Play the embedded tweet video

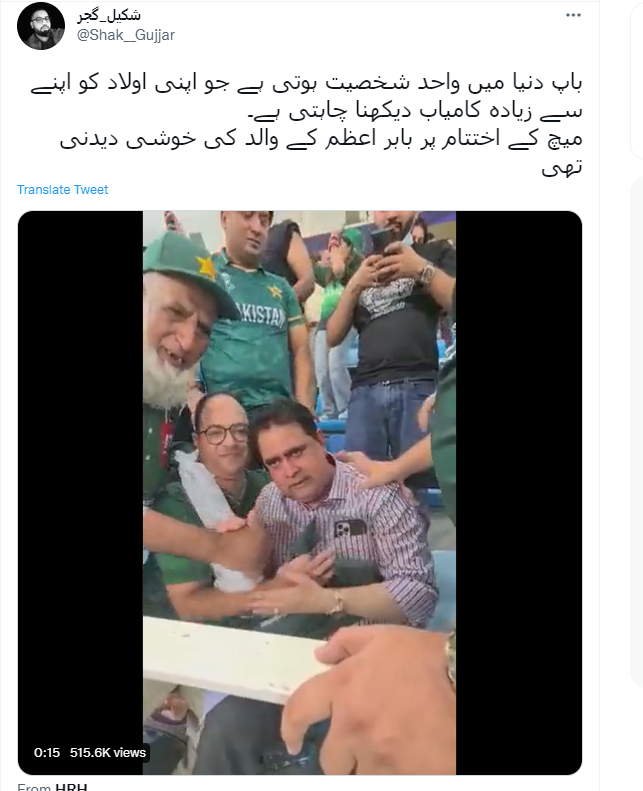(x=300, y=493)
